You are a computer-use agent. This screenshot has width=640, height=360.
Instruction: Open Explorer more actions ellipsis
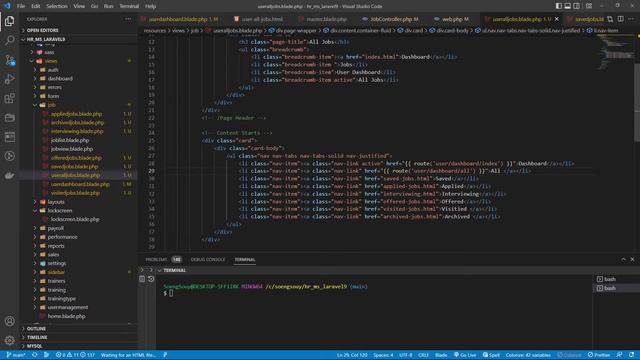pyautogui.click(x=128, y=19)
